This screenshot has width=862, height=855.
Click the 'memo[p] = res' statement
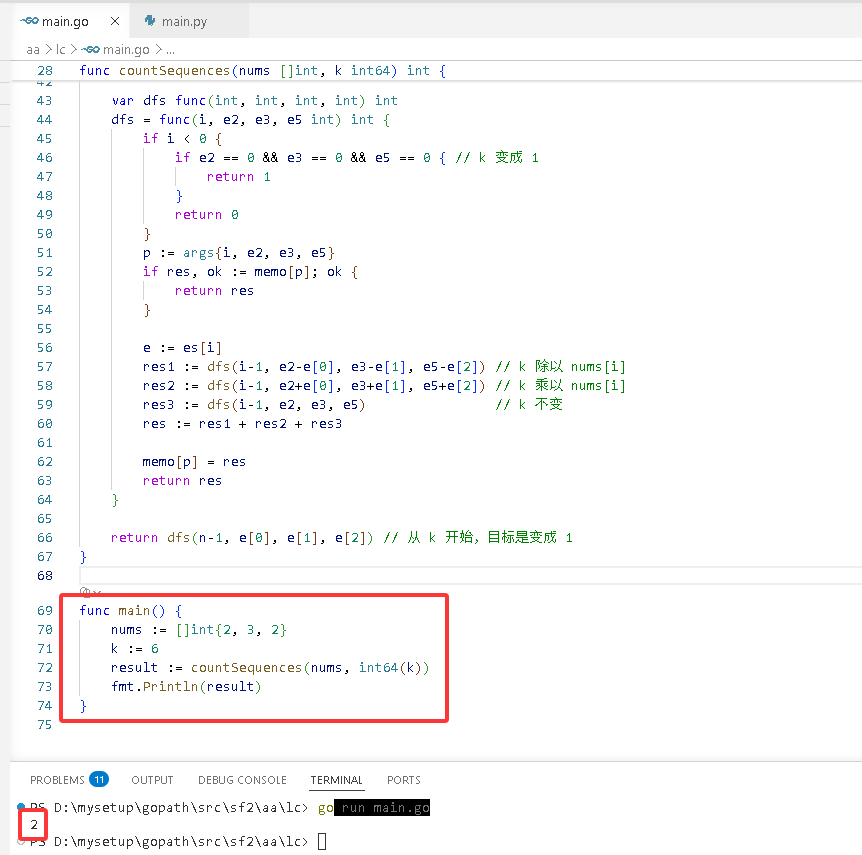[x=194, y=462]
